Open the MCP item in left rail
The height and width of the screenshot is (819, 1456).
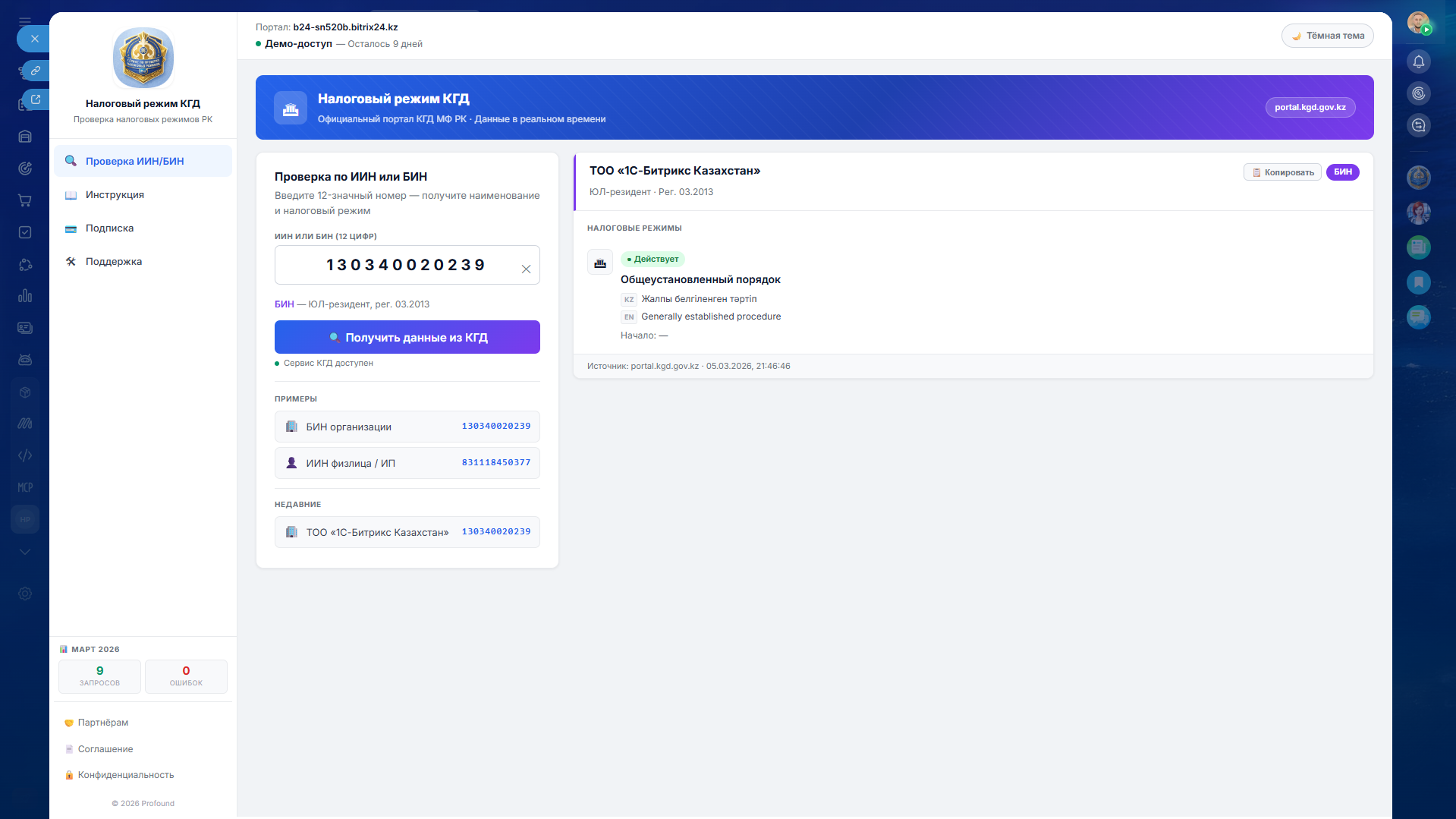tap(25, 487)
